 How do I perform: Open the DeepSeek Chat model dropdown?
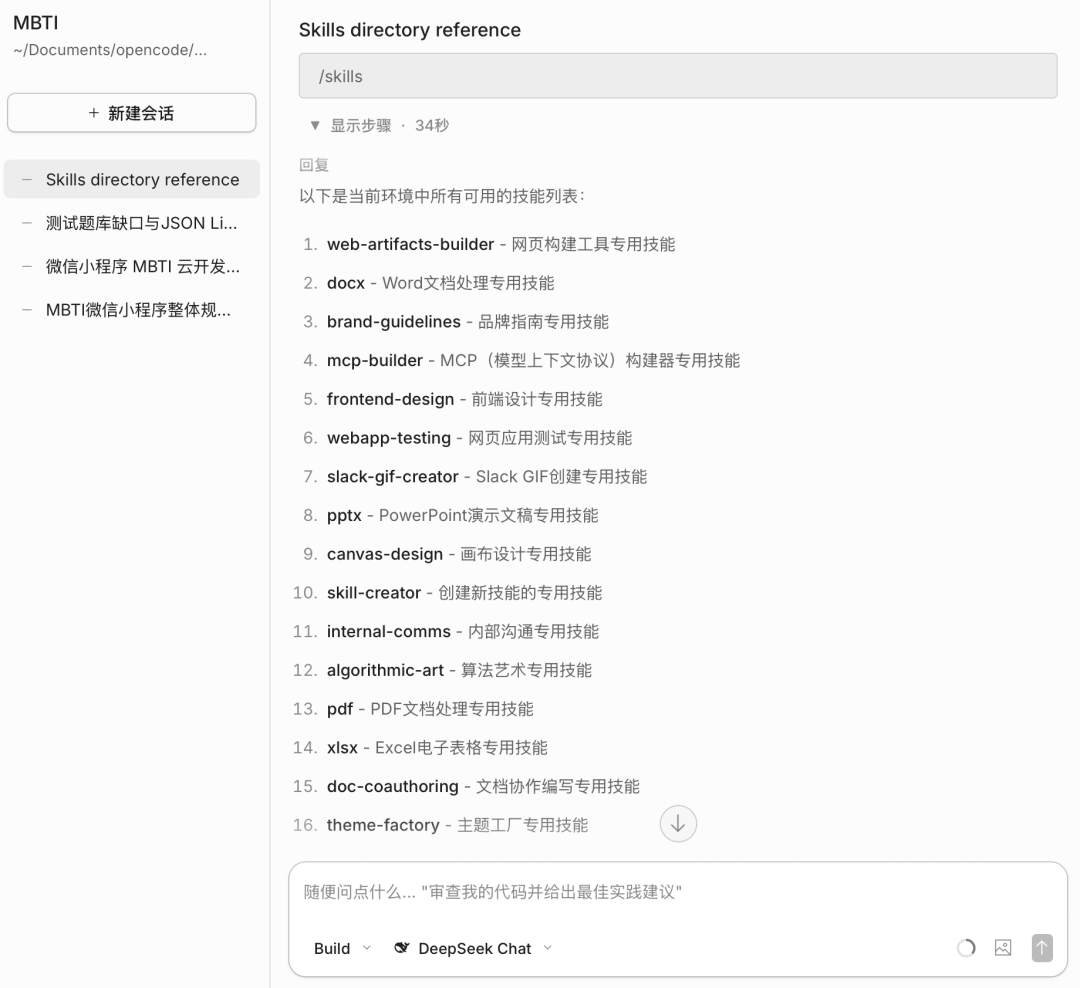click(472, 948)
